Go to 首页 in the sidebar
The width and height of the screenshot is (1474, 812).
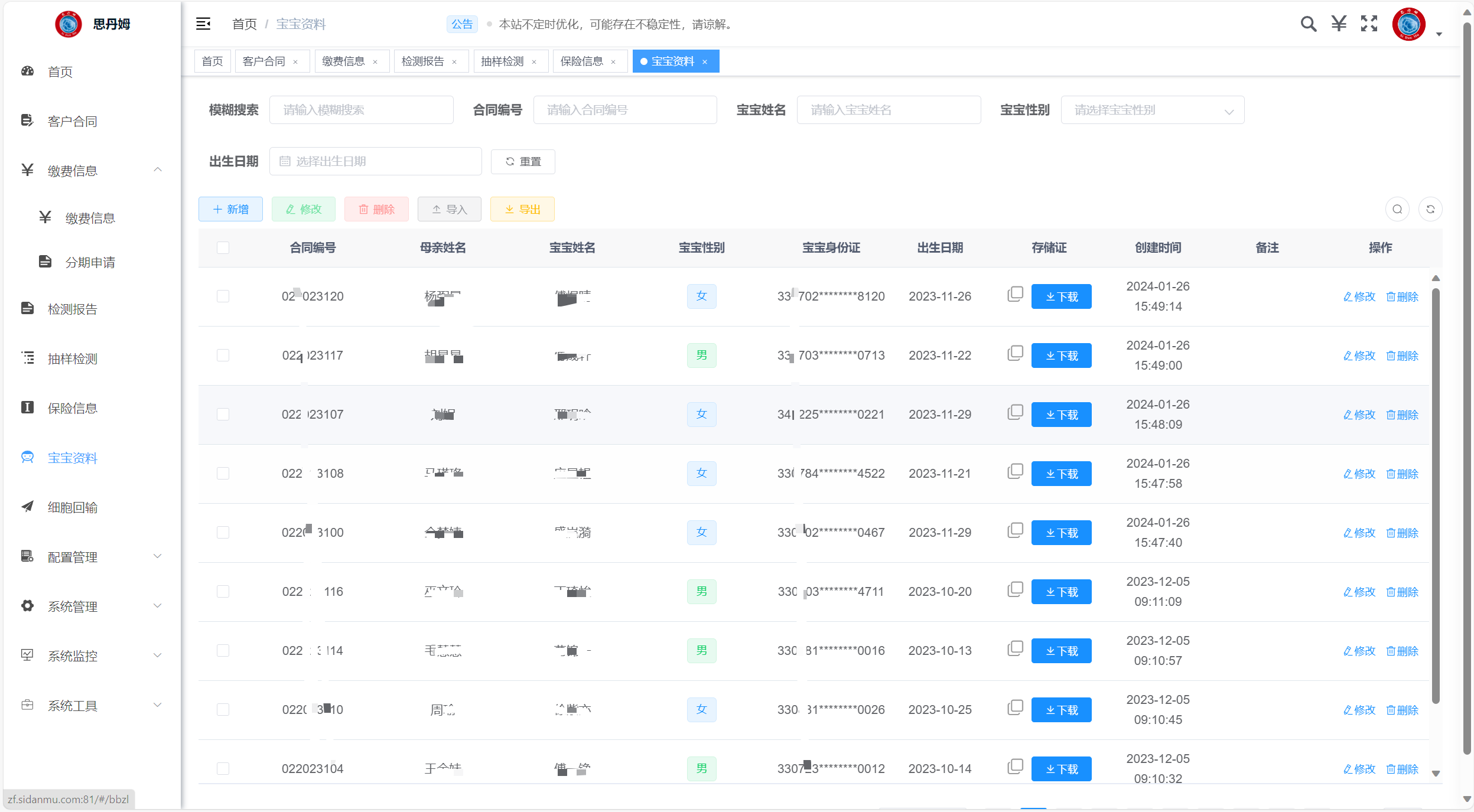(60, 71)
